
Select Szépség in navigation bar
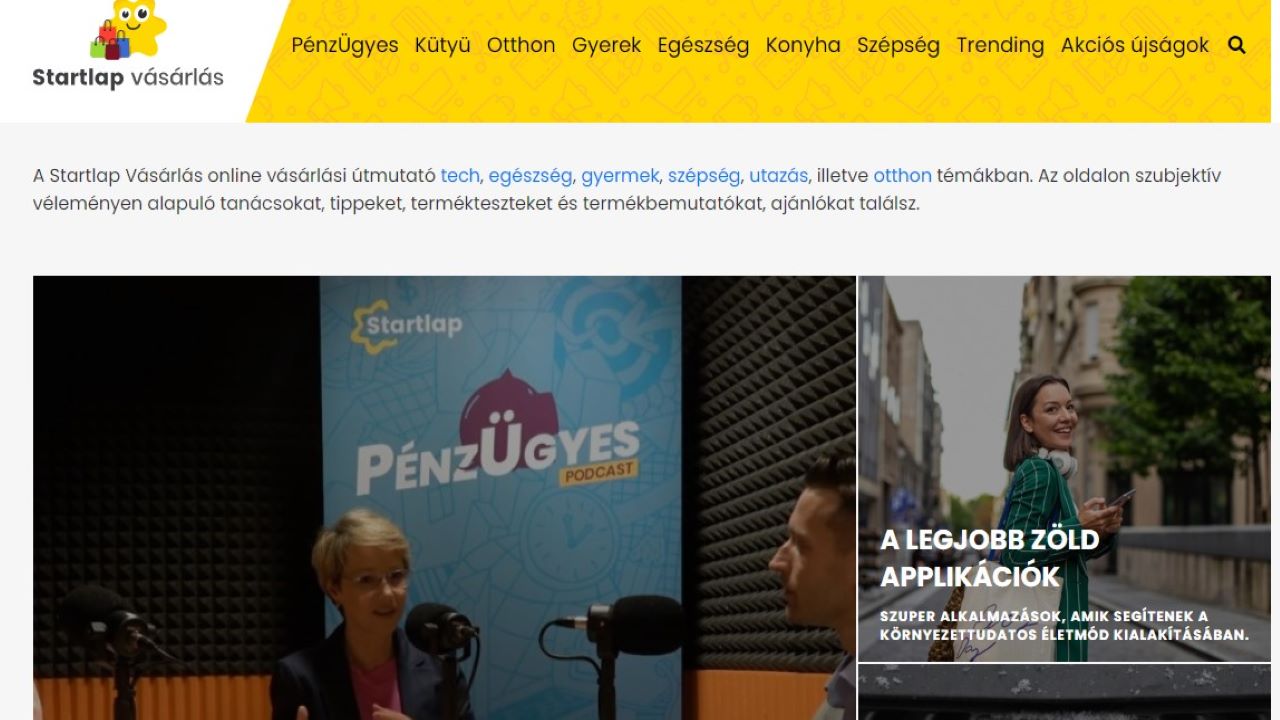(898, 45)
